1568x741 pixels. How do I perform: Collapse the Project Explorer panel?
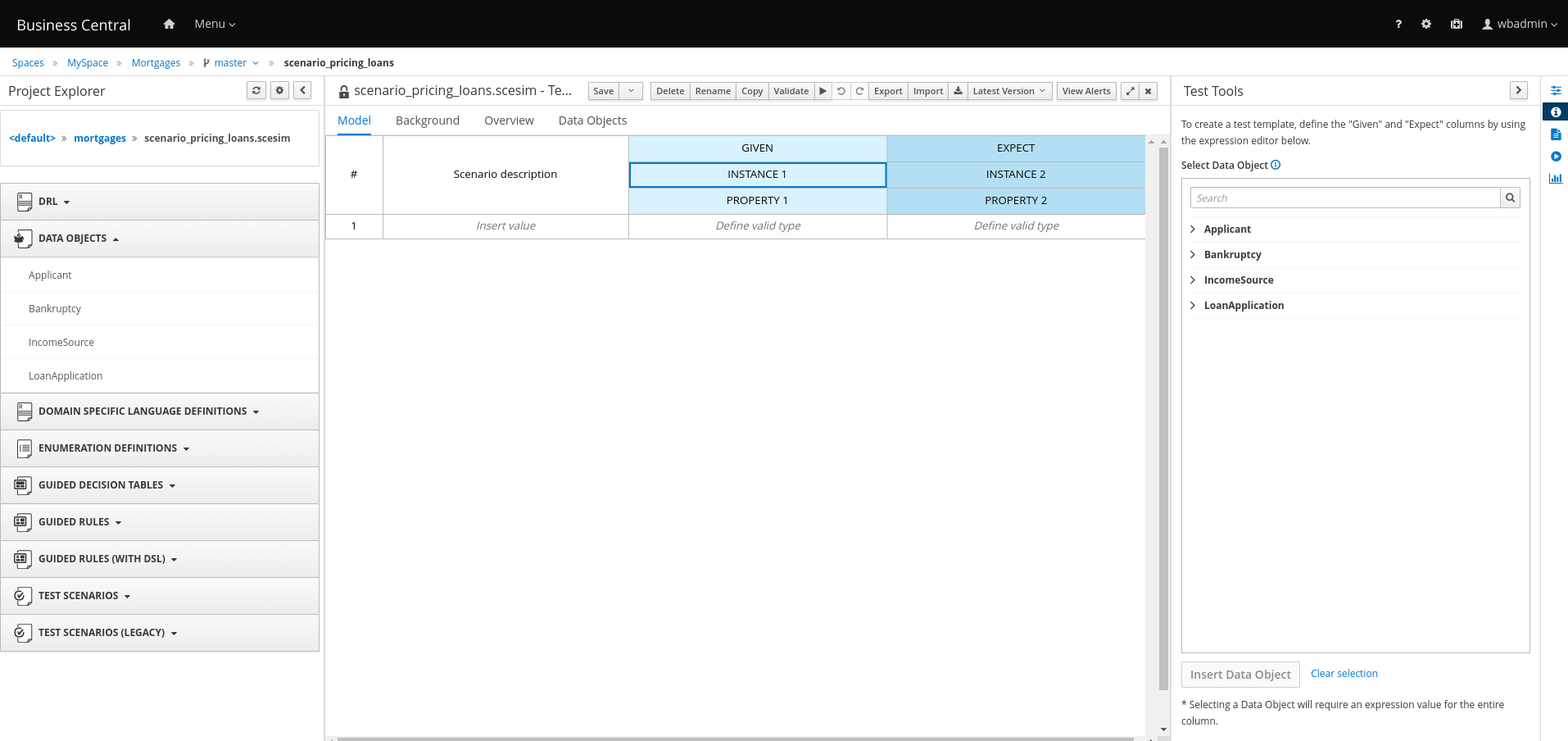point(303,90)
